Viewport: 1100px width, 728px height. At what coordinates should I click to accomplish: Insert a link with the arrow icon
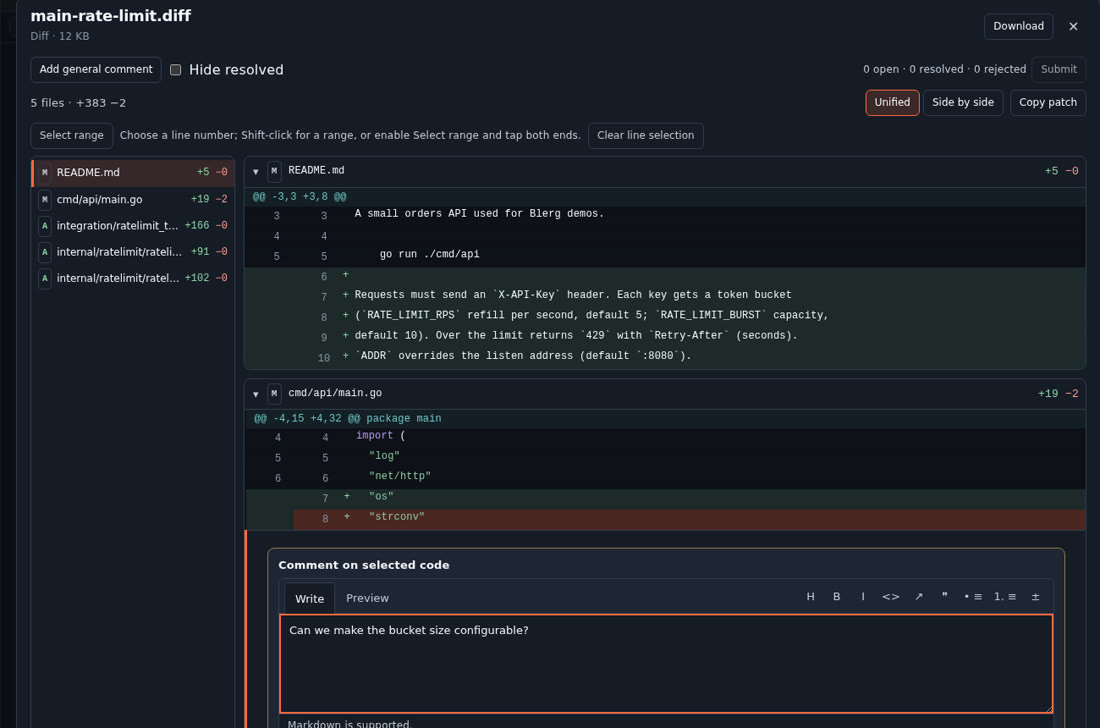(918, 597)
